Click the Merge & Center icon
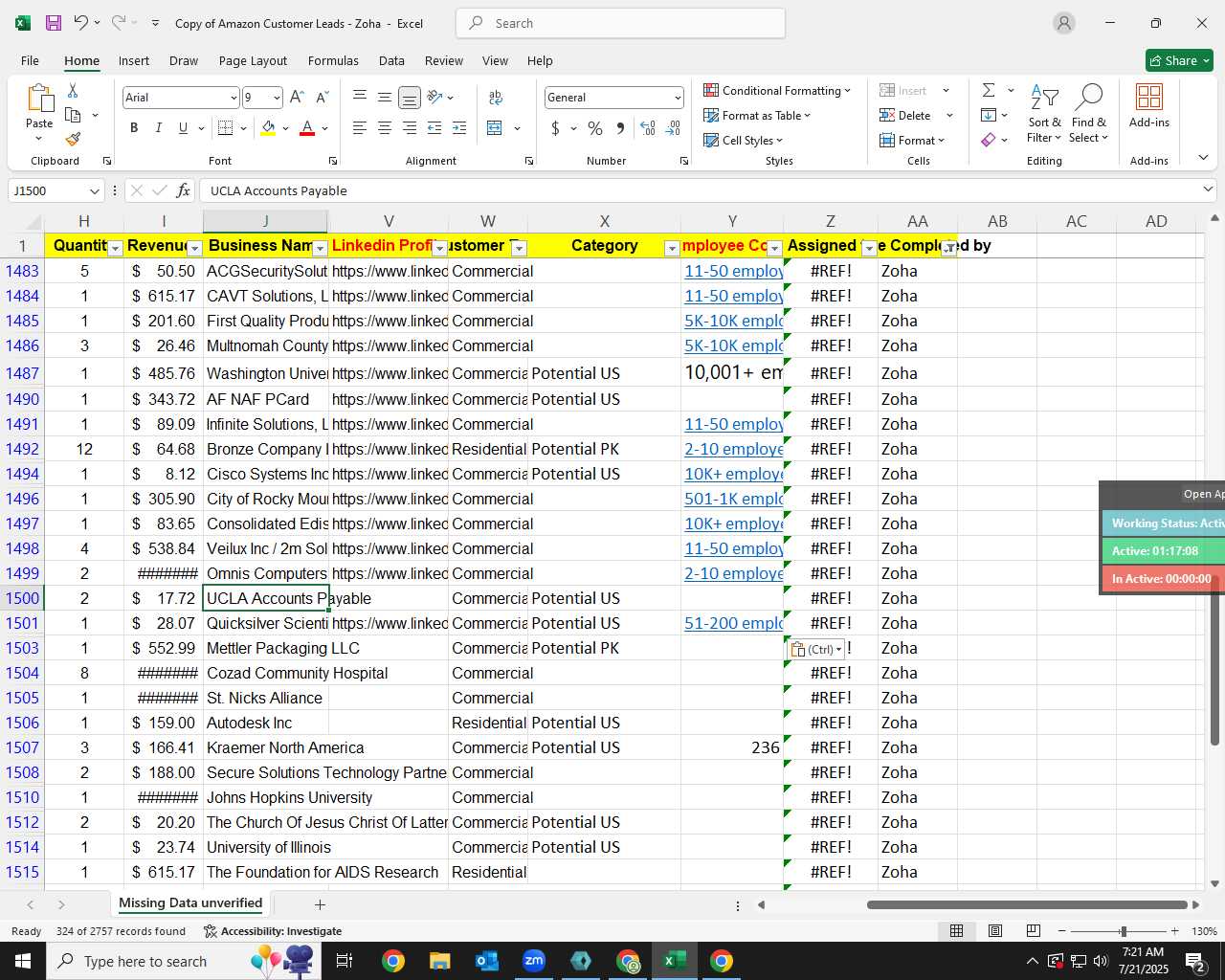Image resolution: width=1225 pixels, height=980 pixels. click(495, 128)
